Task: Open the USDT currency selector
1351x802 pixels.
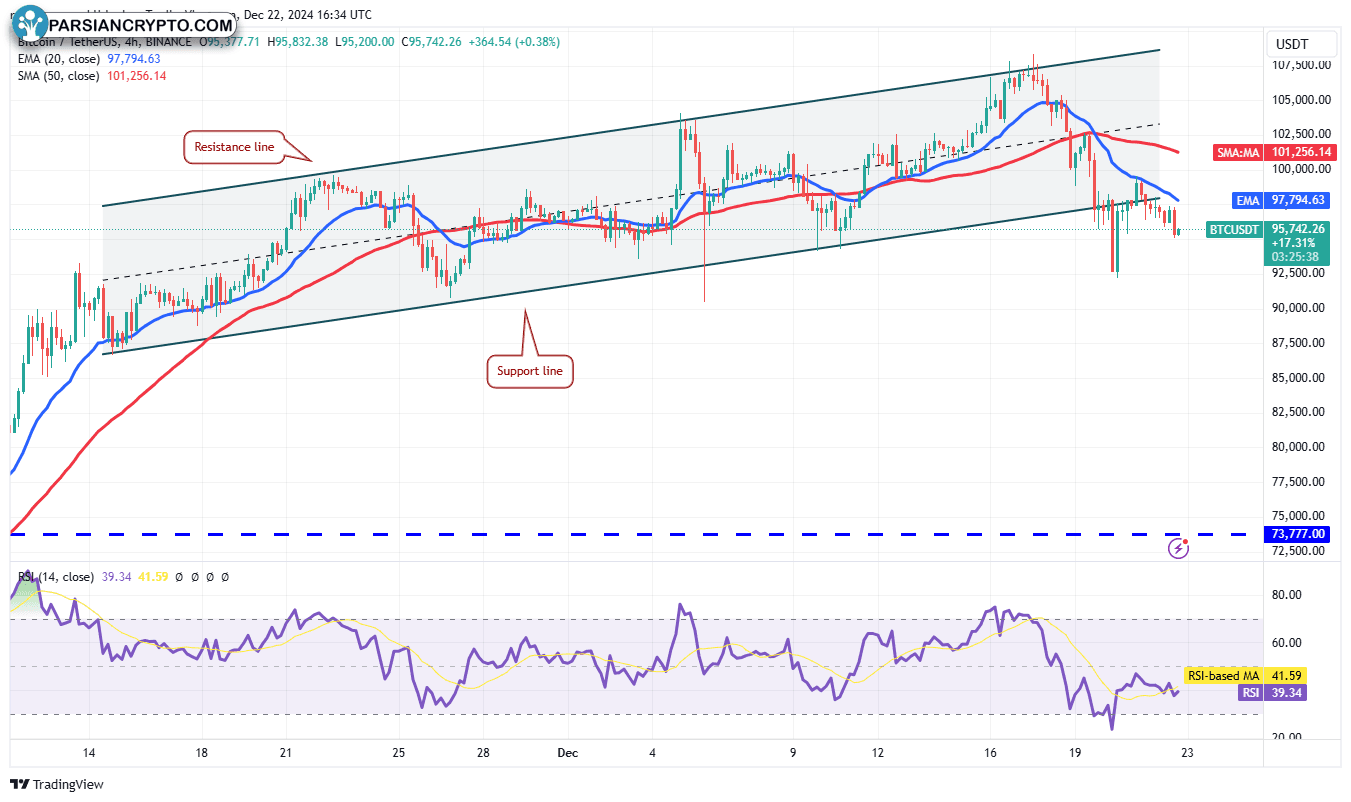Action: [1301, 44]
